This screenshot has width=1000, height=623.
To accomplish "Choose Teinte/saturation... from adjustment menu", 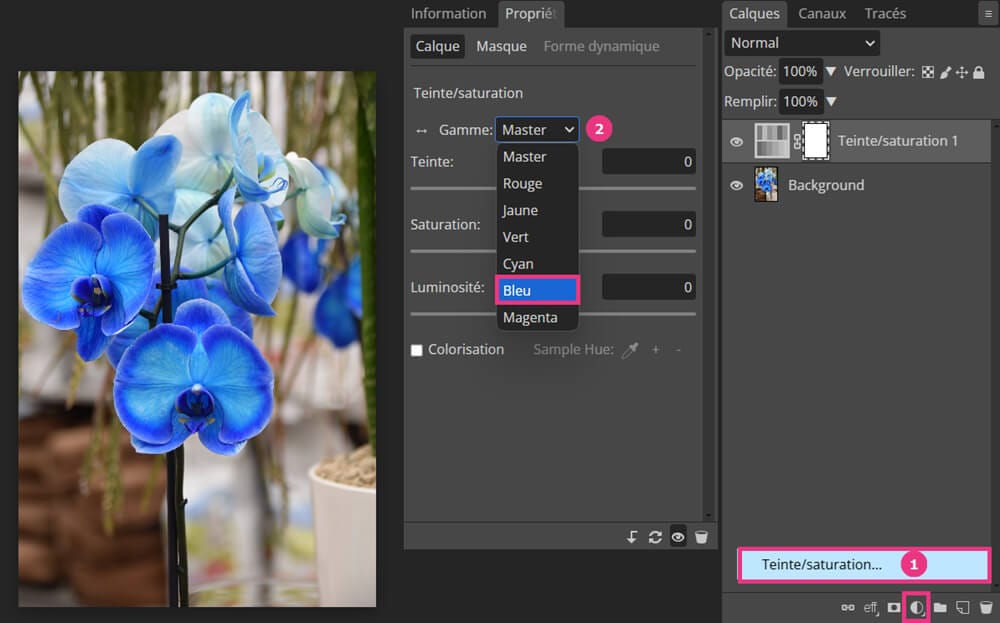I will click(864, 564).
